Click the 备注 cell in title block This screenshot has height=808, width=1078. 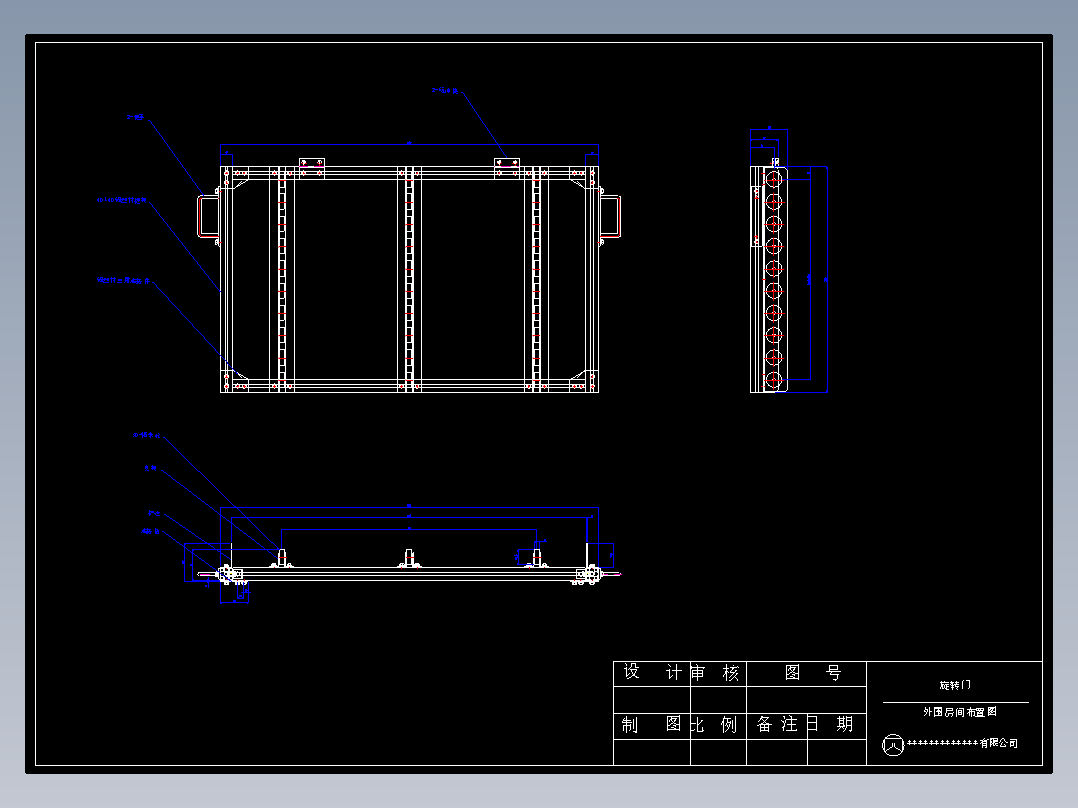click(x=777, y=725)
